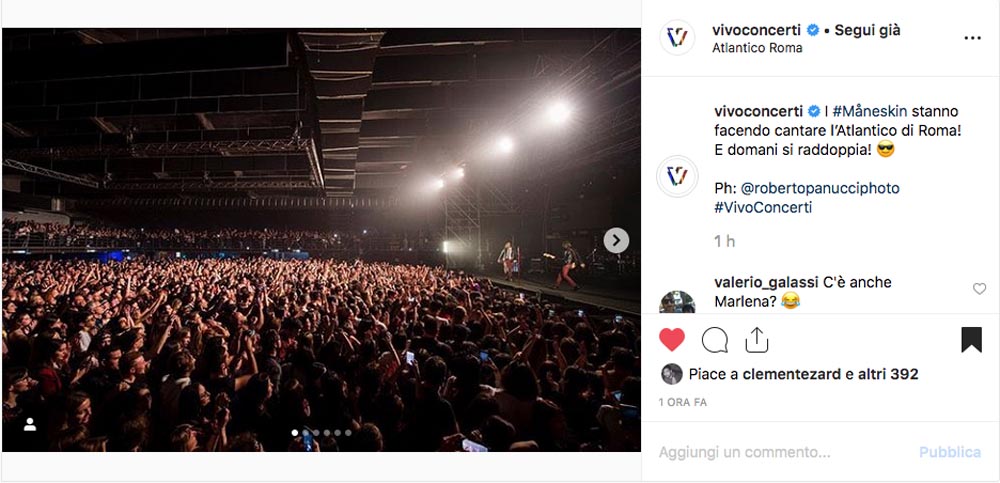Go to next photo with carousel arrow
The image size is (1000, 483).
coord(616,241)
